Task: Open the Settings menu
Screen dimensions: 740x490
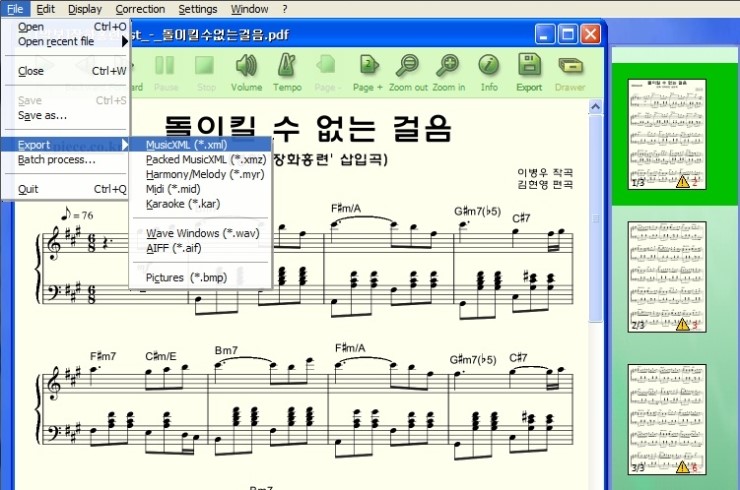Action: tap(198, 9)
